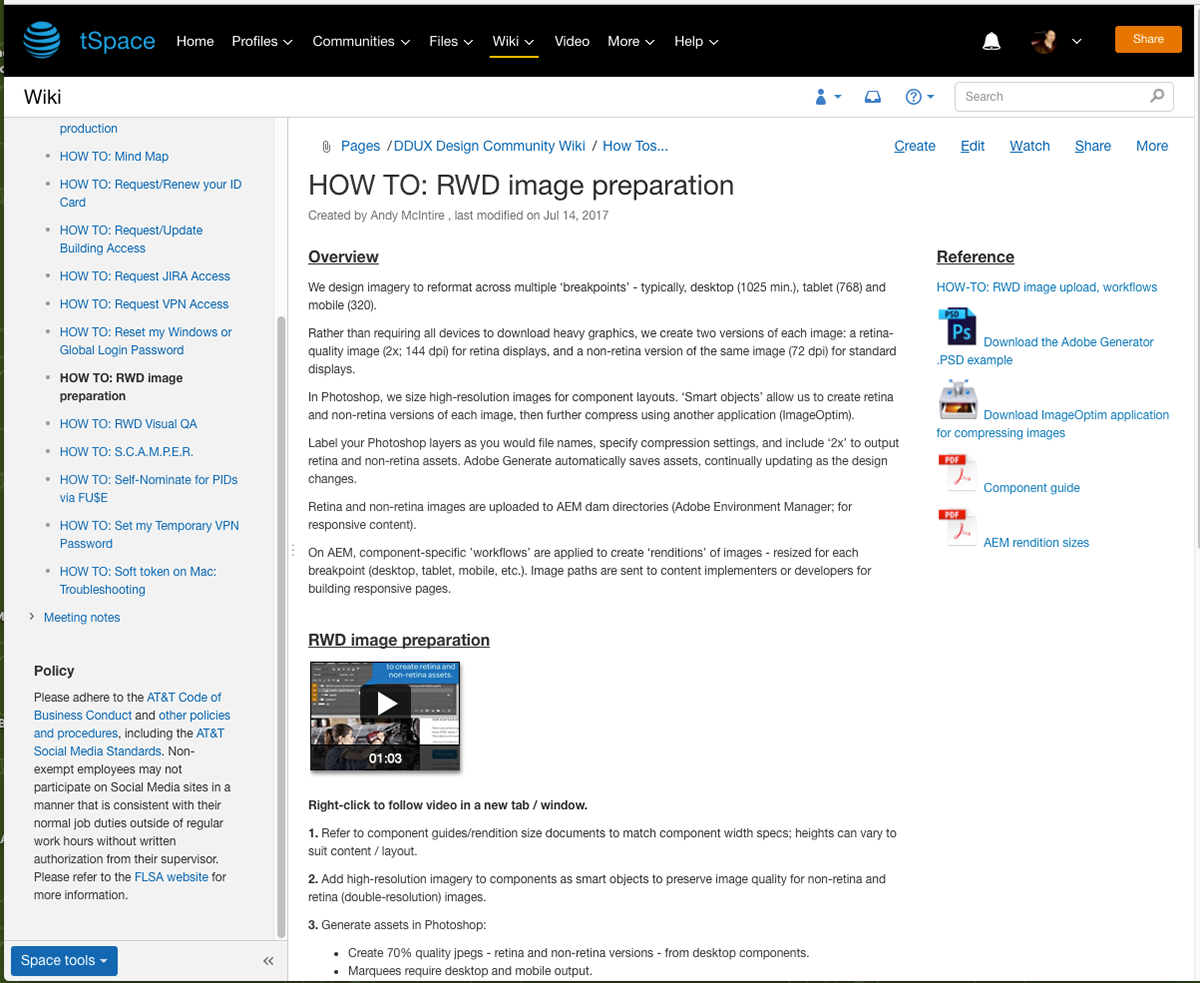The height and width of the screenshot is (983, 1200).
Task: Open the Space tools dropdown
Action: pyautogui.click(x=64, y=961)
